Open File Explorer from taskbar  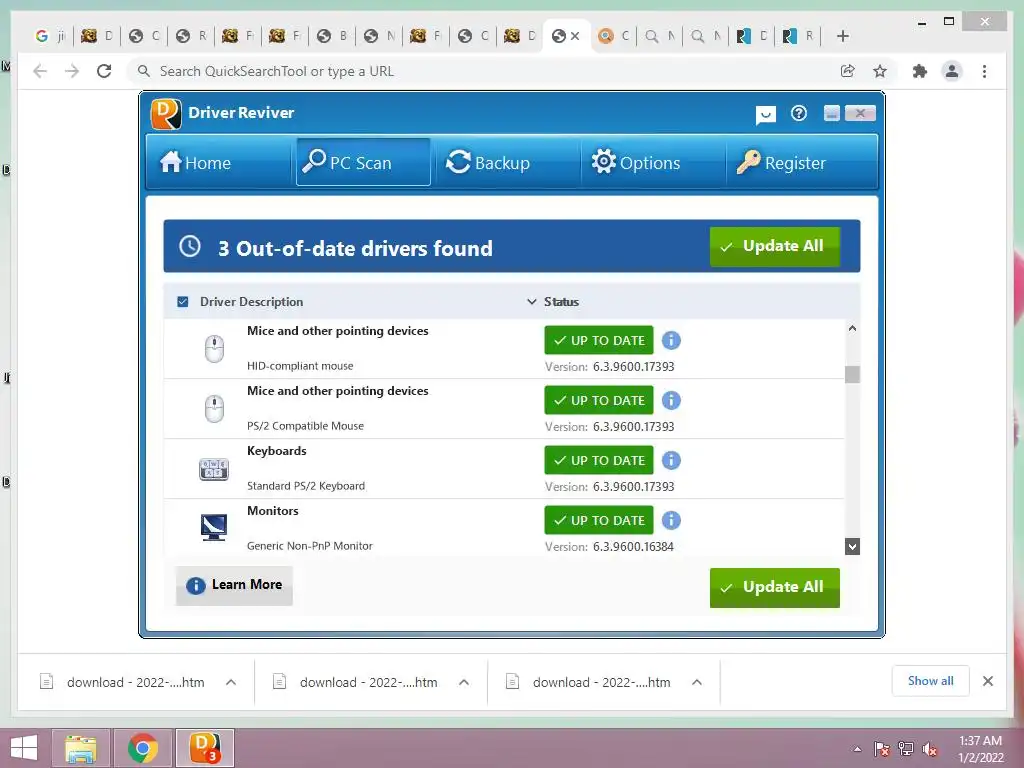(80, 748)
